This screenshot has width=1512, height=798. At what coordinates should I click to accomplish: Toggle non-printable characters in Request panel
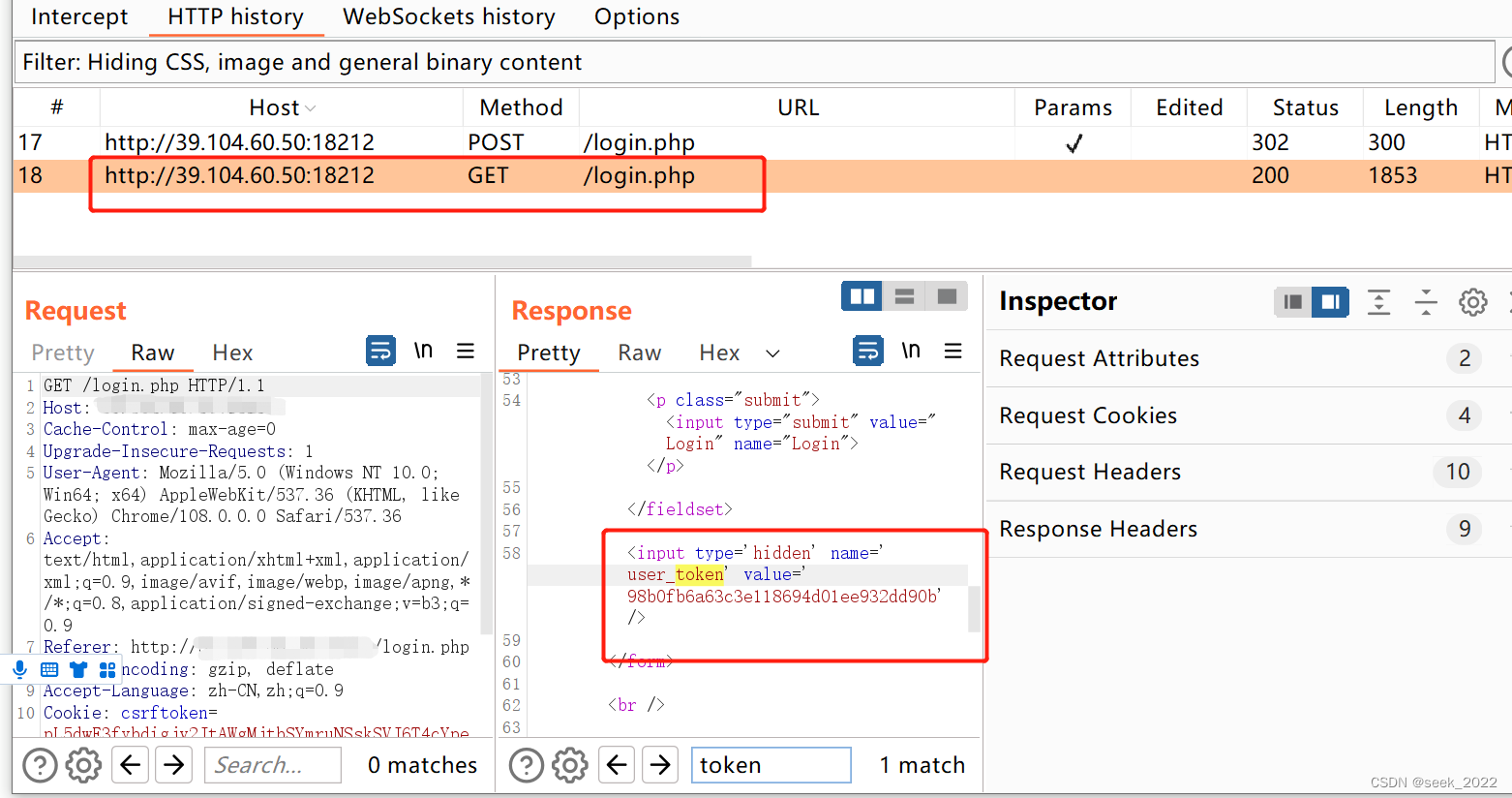[x=423, y=351]
